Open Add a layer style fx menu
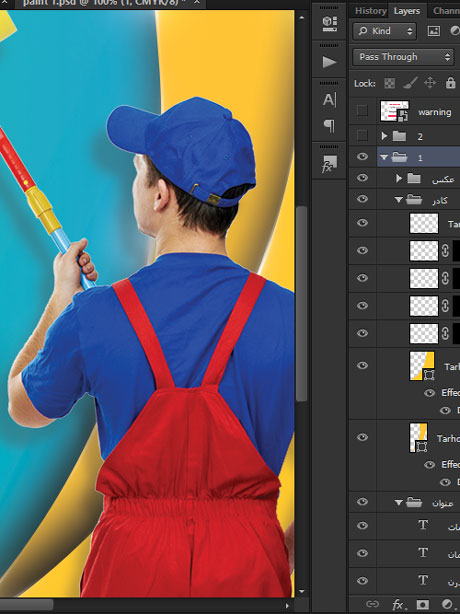Viewport: 460px width, 614px height. point(398,605)
